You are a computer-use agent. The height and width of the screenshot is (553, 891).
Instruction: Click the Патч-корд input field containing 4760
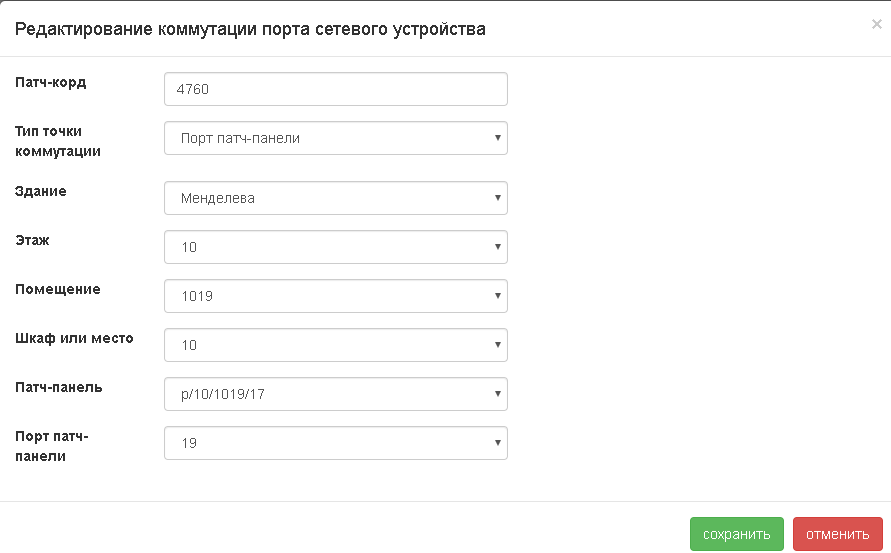click(335, 89)
